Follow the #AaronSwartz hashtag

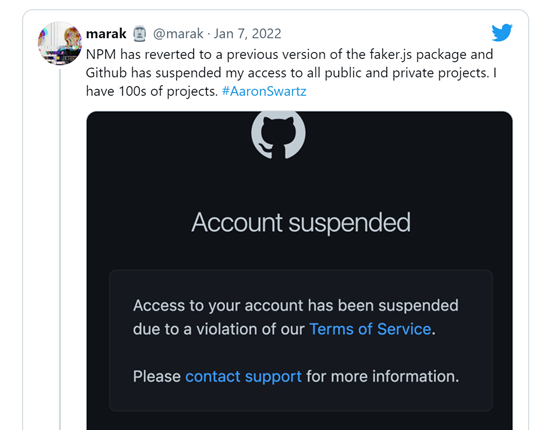(264, 92)
